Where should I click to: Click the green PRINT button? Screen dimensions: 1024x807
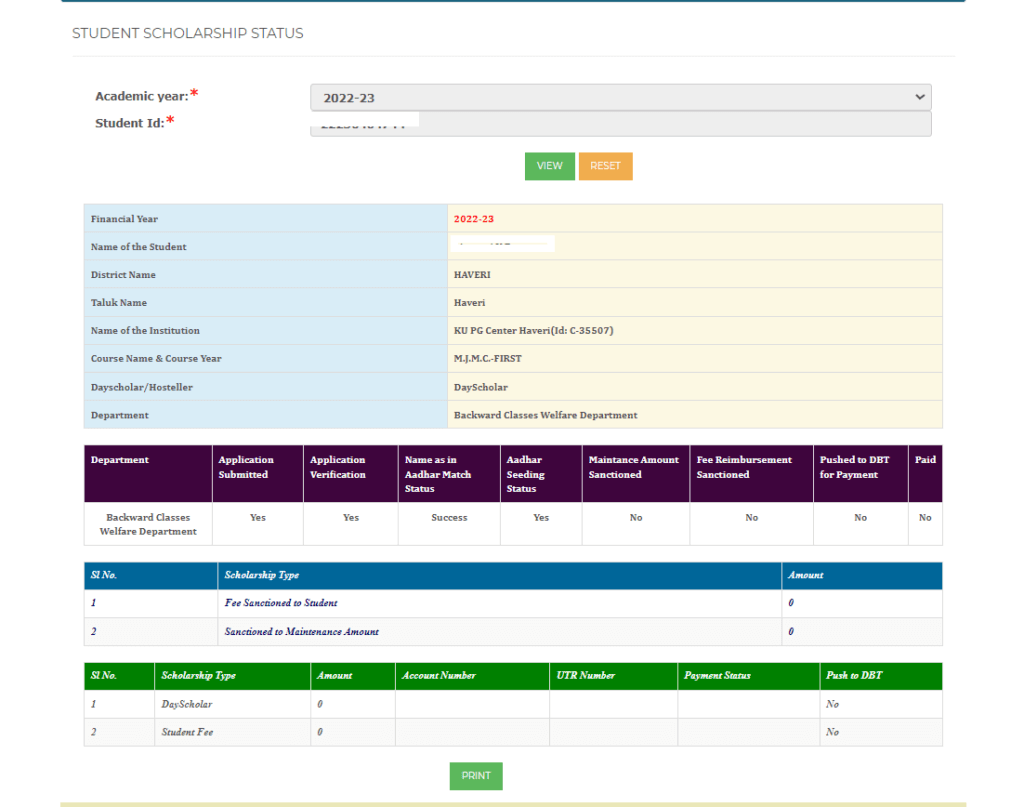tap(476, 776)
